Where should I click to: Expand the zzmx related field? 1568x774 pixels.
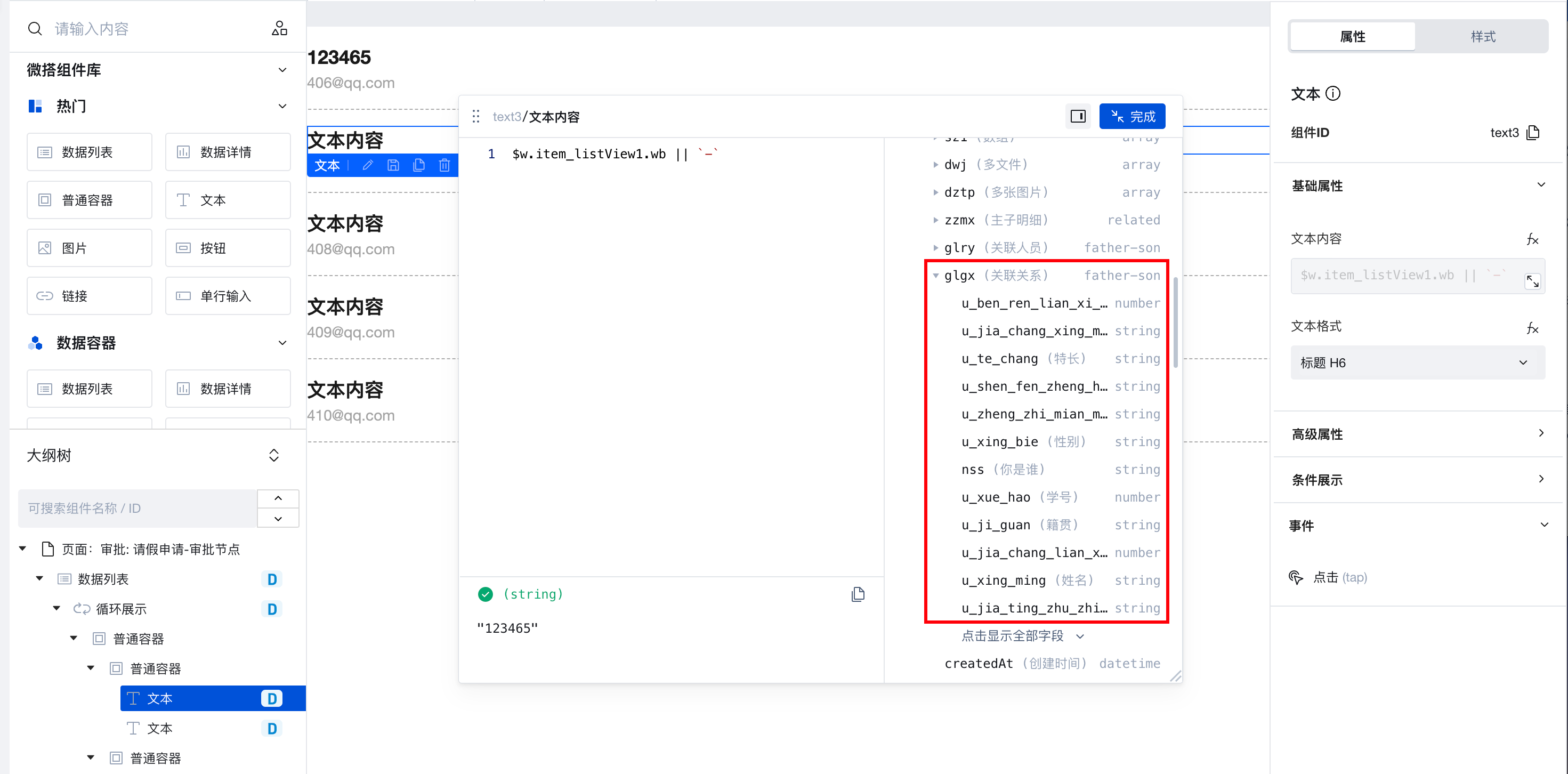(x=935, y=221)
